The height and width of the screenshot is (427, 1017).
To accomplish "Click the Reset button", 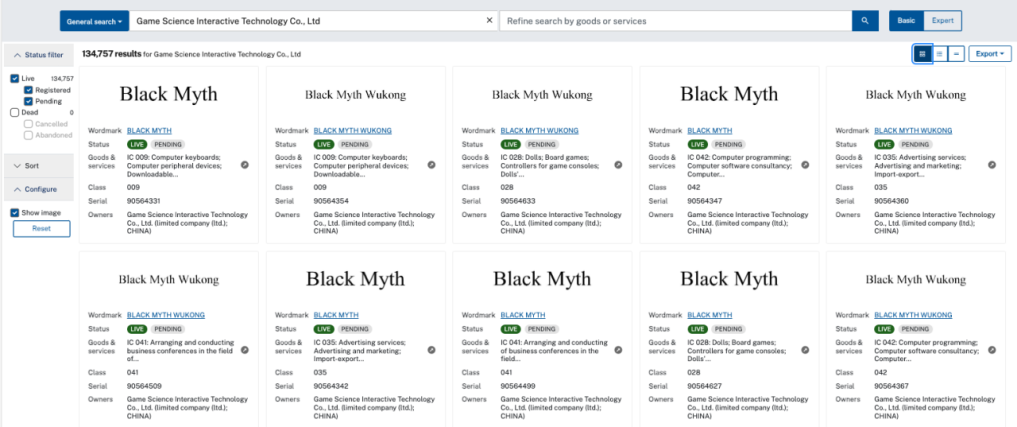I will [42, 229].
